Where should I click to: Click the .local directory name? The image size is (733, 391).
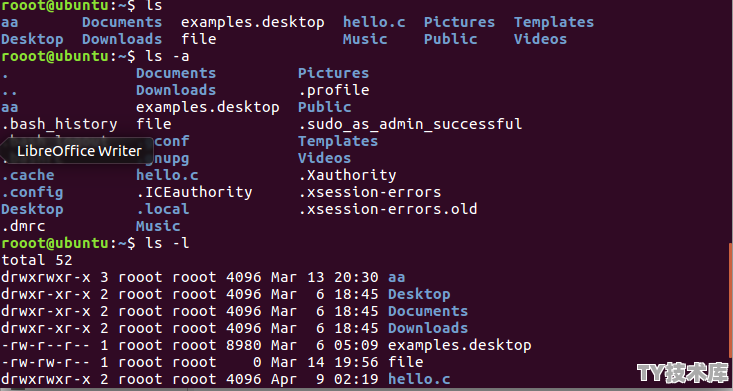coord(163,209)
